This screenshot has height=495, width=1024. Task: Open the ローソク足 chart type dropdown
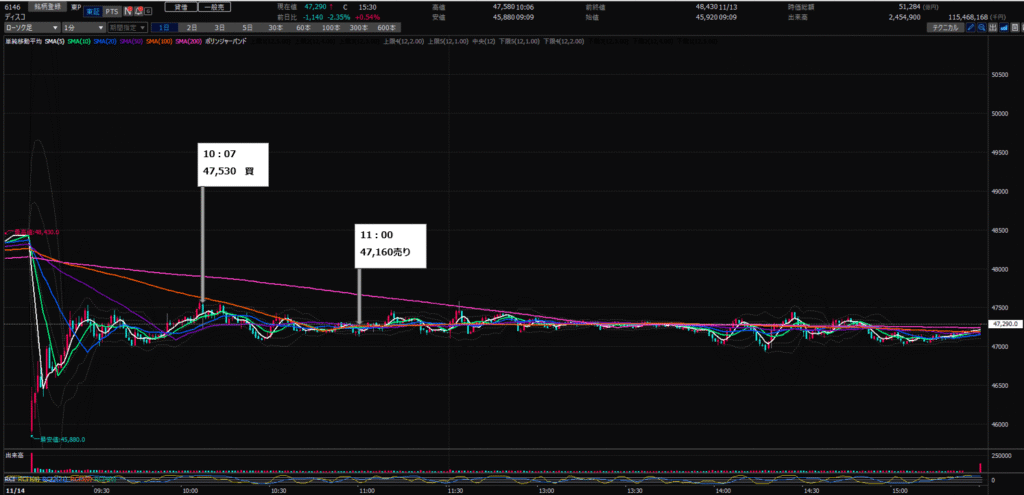tap(30, 28)
